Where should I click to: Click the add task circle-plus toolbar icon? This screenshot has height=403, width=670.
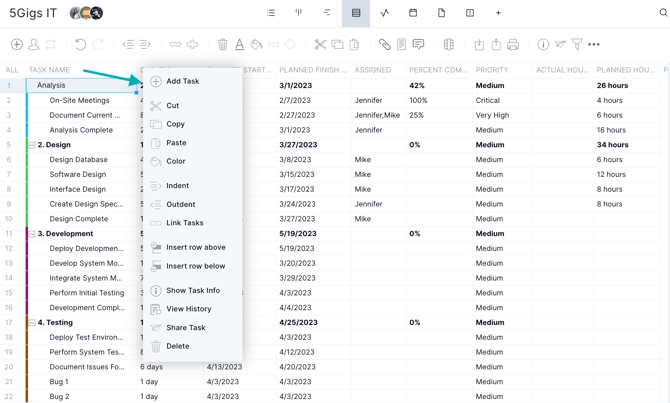coord(17,44)
